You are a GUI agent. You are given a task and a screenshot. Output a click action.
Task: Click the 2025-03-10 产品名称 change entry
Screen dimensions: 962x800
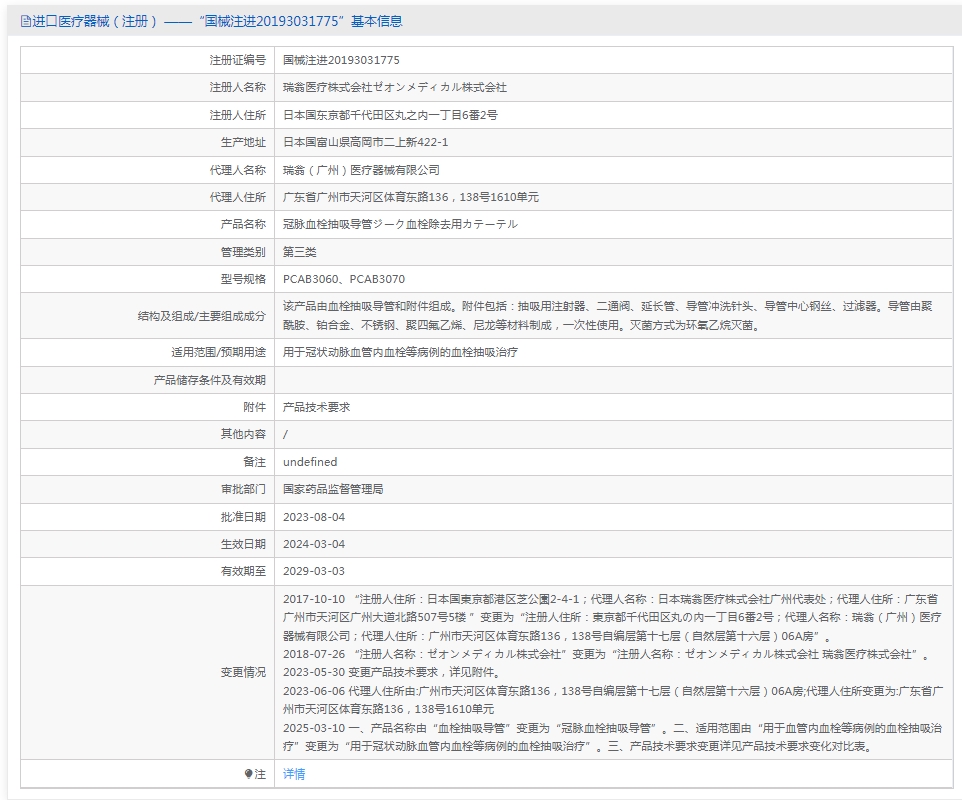pyautogui.click(x=612, y=737)
